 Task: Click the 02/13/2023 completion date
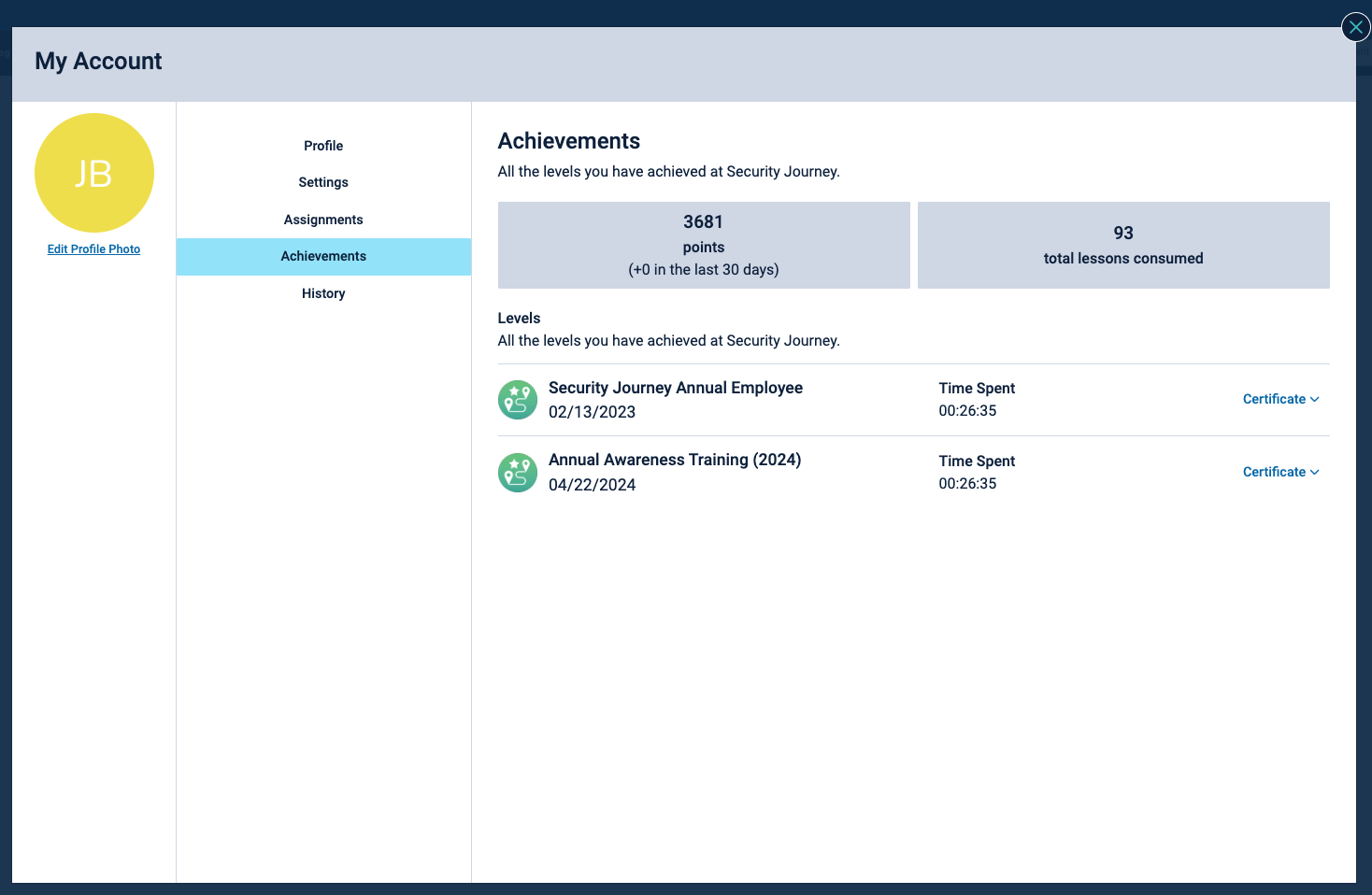[592, 412]
